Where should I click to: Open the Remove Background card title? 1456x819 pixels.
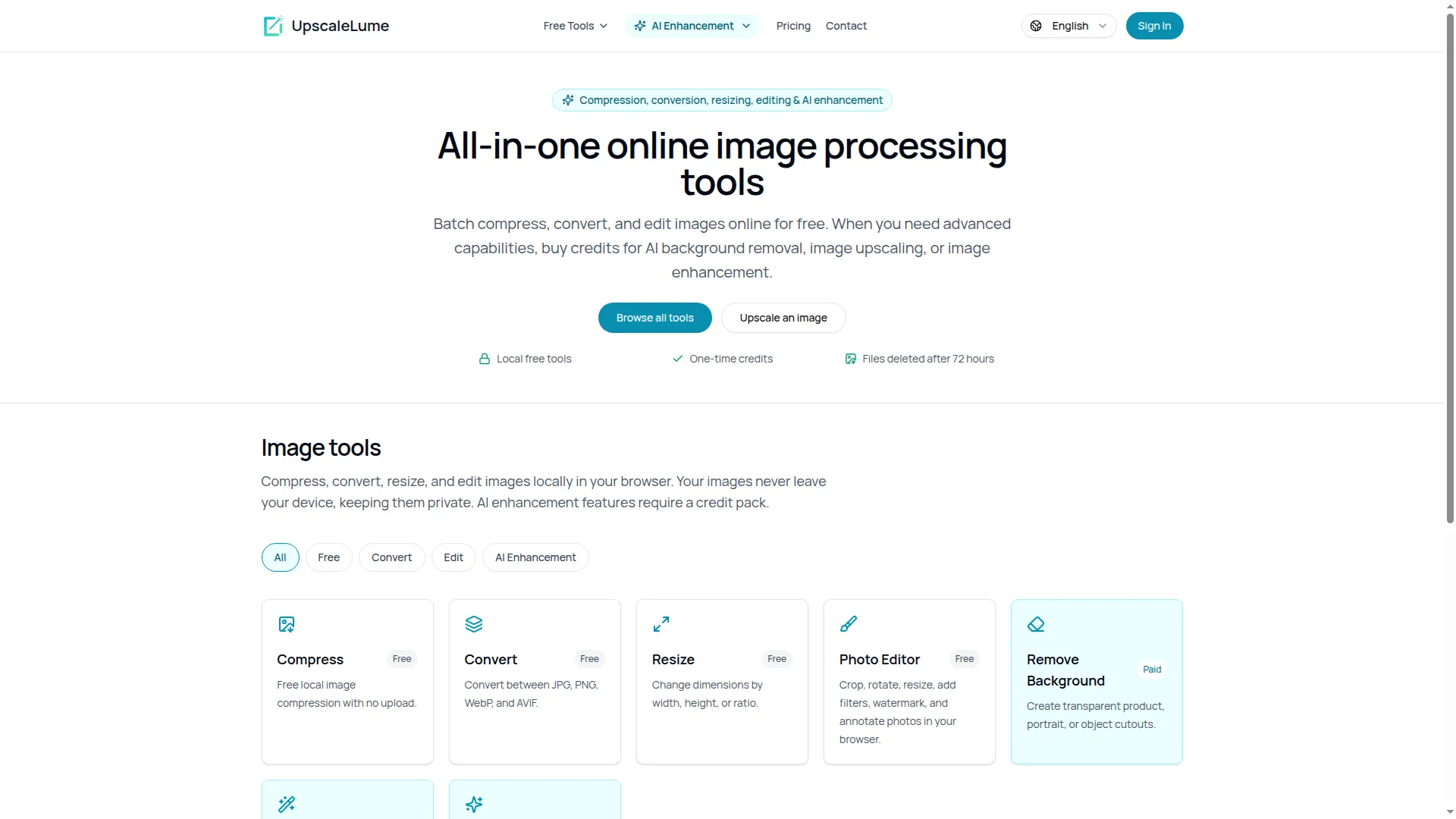[x=1065, y=670]
